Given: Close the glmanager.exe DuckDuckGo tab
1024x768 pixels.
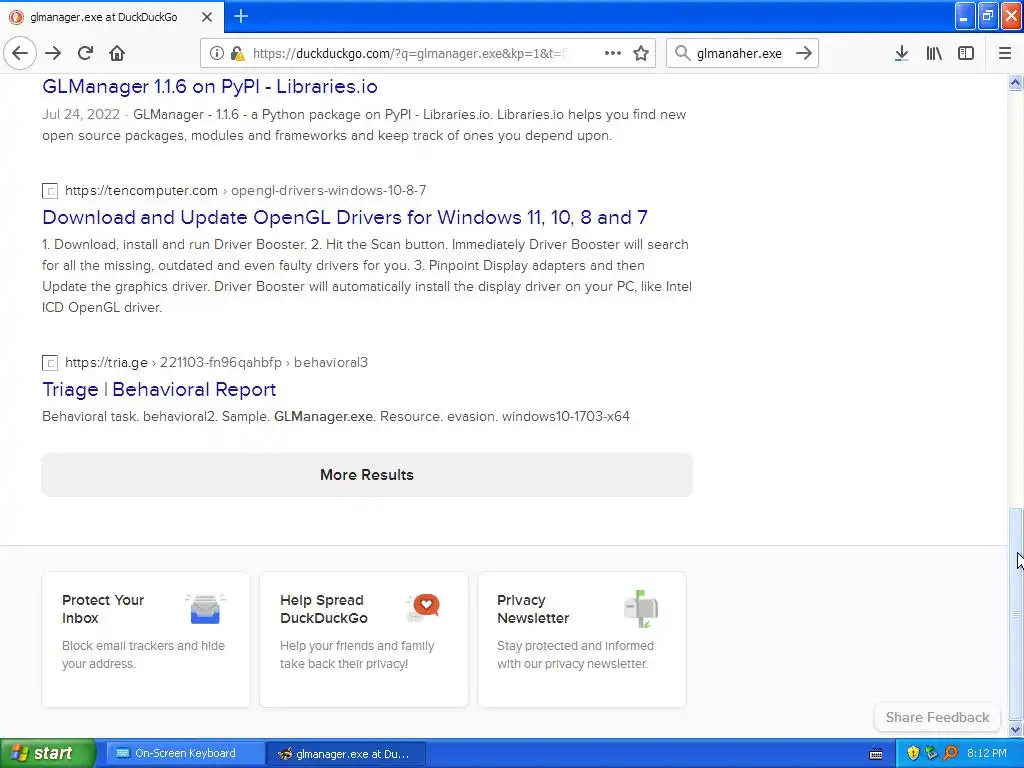Looking at the screenshot, I should (x=207, y=17).
